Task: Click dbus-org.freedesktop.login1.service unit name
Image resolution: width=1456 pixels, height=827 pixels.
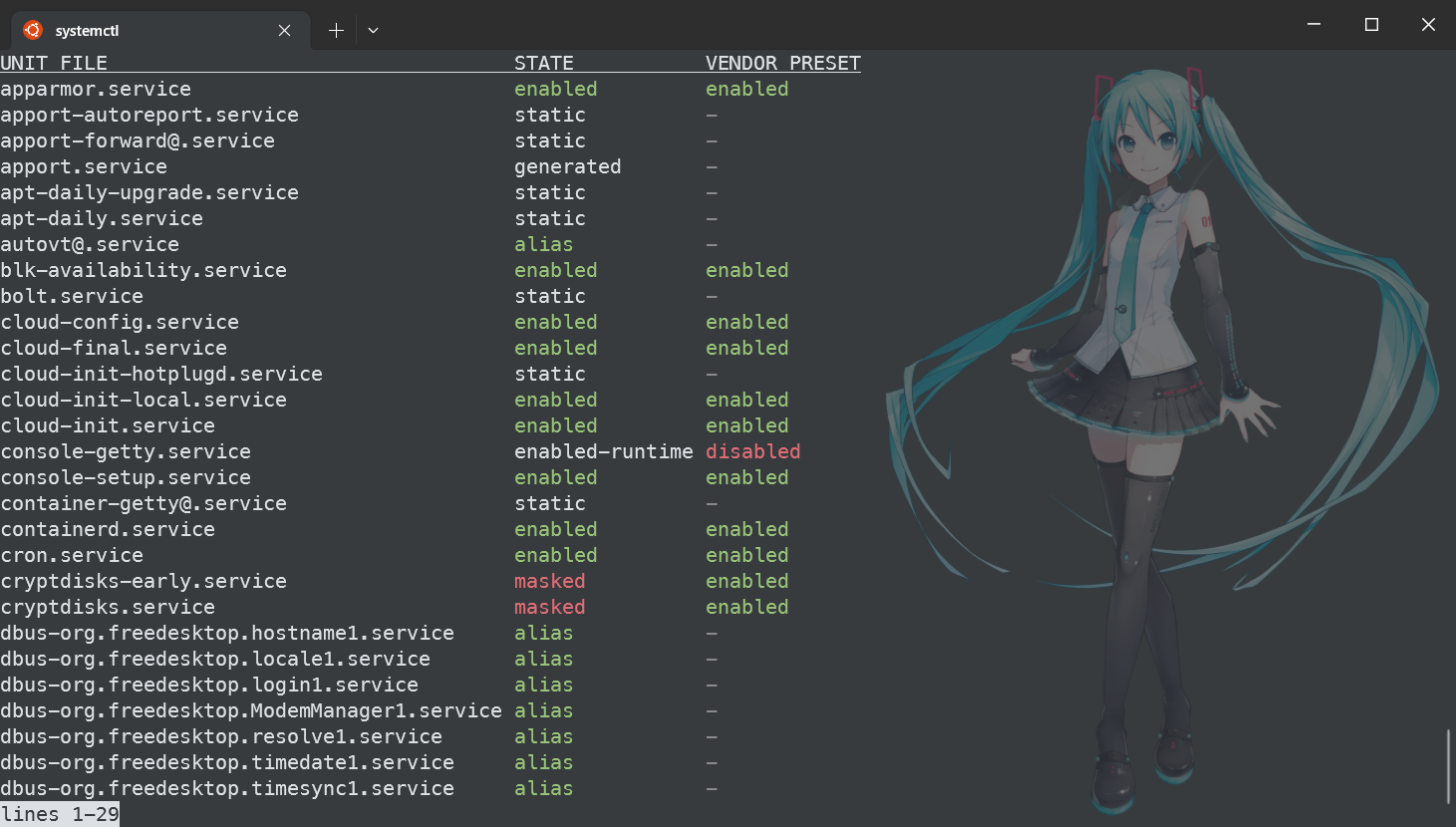Action: [209, 685]
